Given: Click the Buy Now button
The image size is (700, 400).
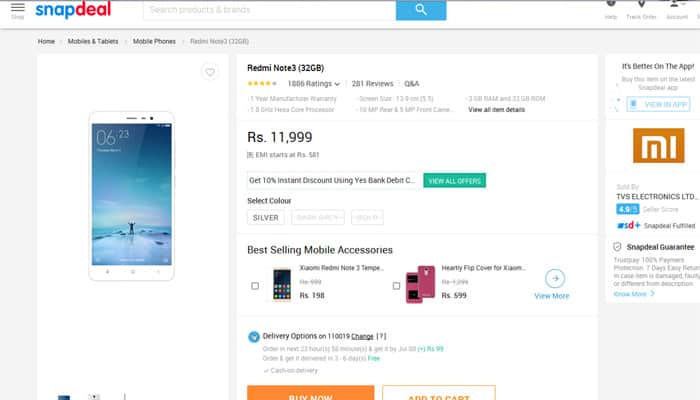Looking at the screenshot, I should coord(311,393).
